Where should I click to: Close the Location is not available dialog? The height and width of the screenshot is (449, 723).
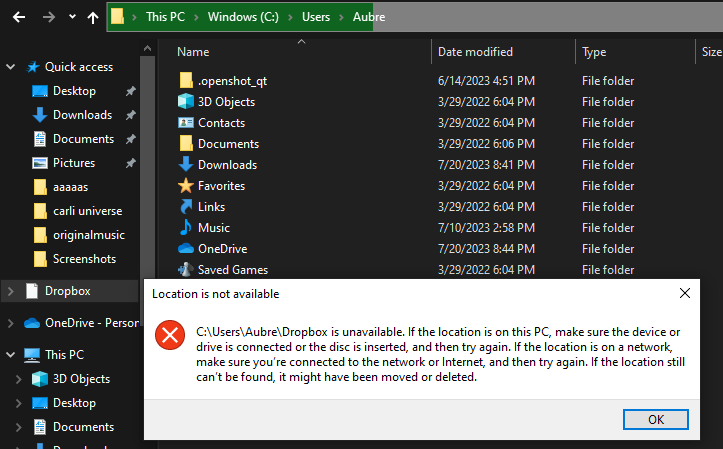685,294
